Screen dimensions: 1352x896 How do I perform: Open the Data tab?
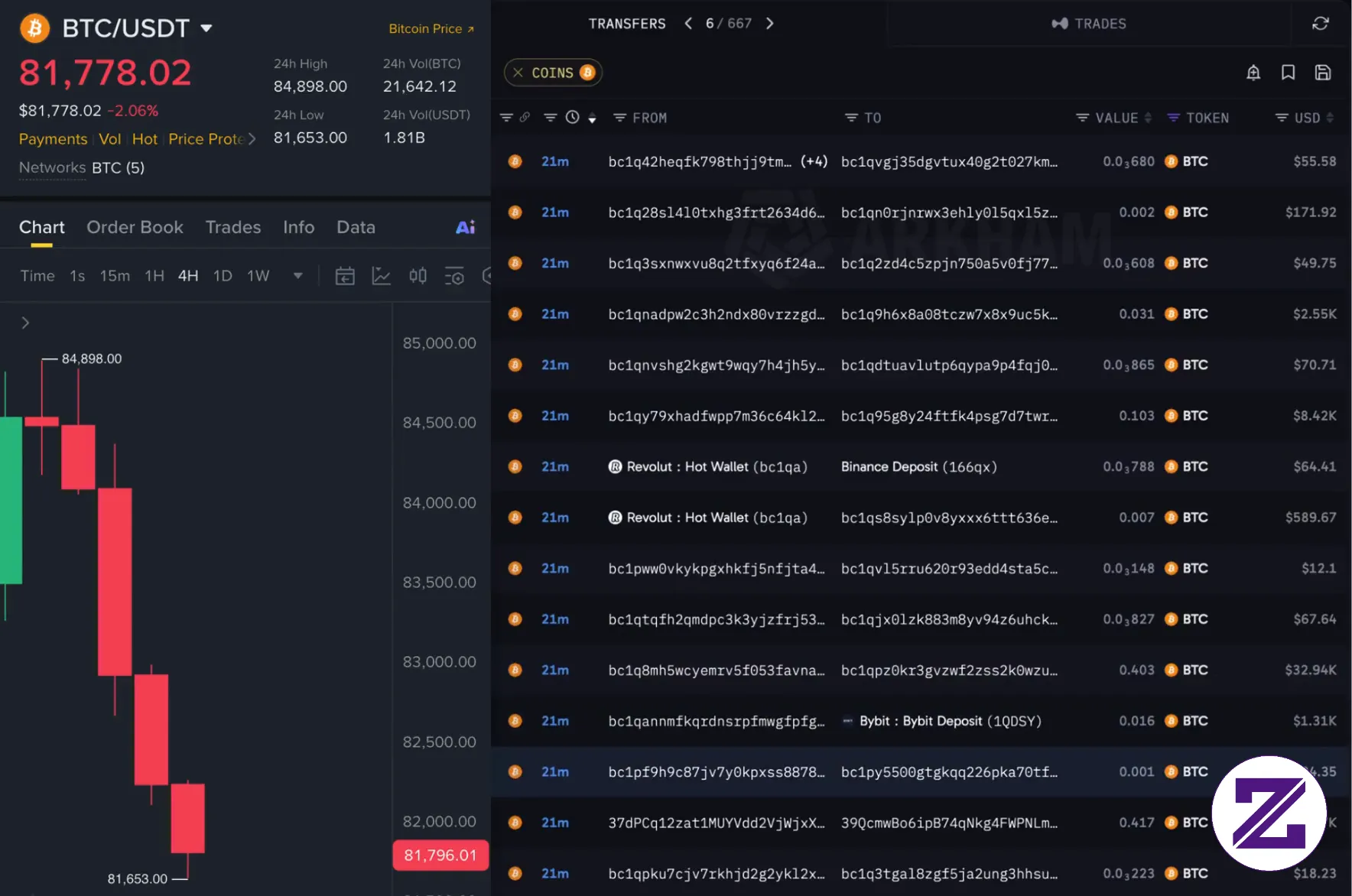tap(356, 227)
